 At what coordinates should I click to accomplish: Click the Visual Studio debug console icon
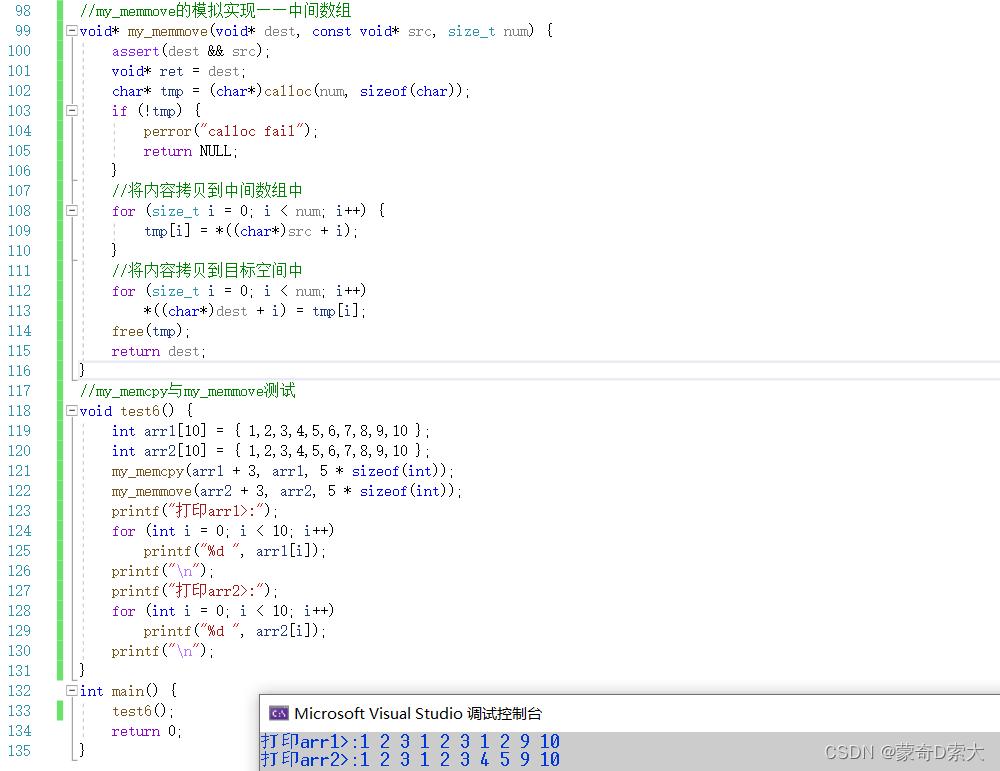(279, 714)
